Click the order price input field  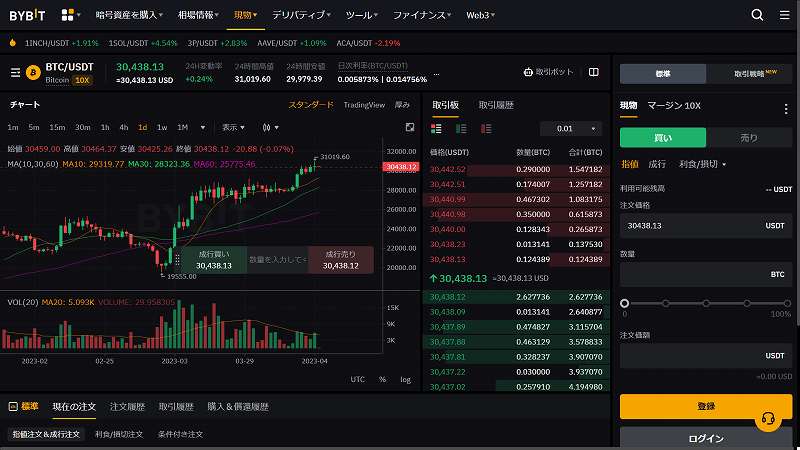(706, 226)
